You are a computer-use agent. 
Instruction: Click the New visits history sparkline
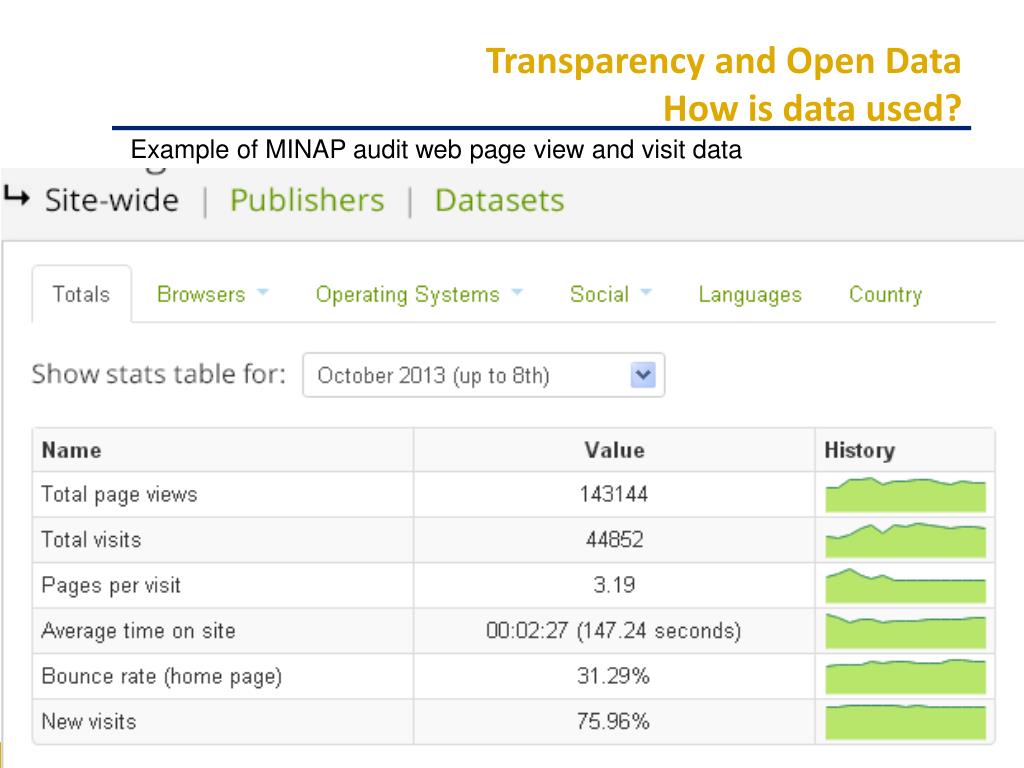point(905,721)
